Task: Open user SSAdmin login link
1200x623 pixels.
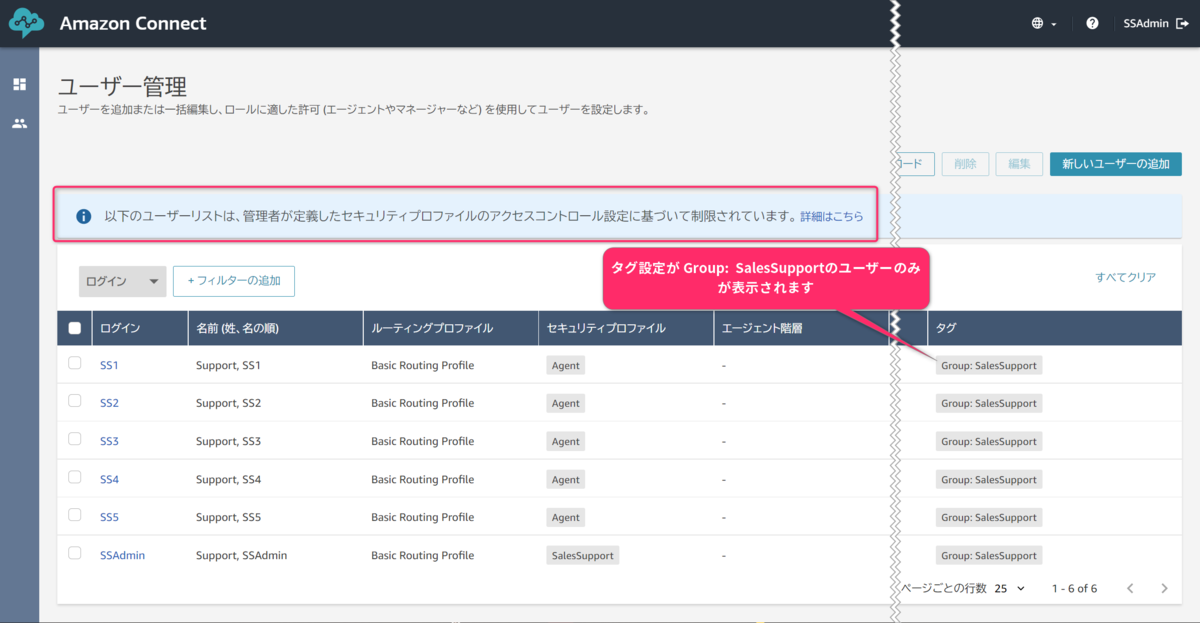Action: (x=122, y=555)
